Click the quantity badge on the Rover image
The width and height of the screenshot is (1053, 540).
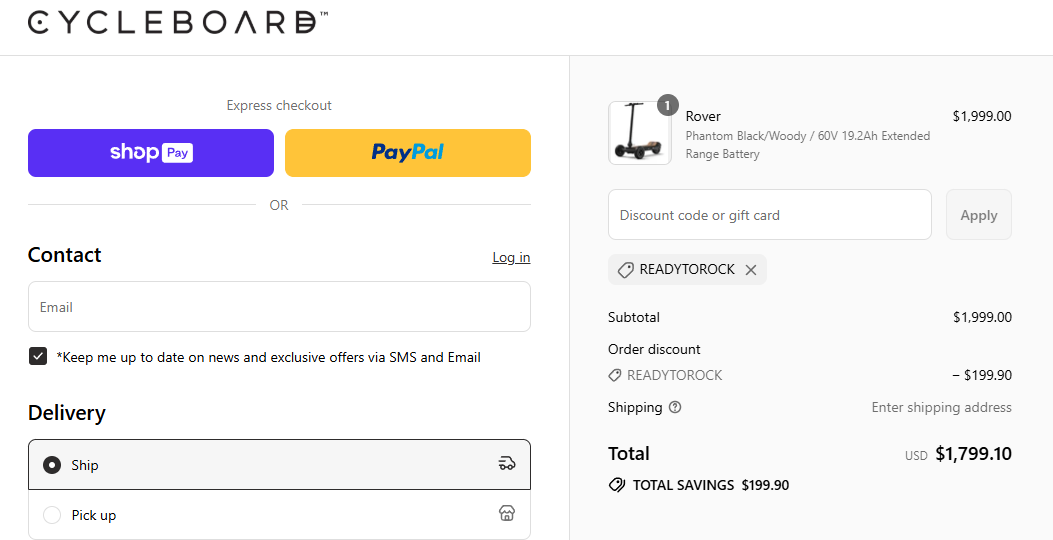click(x=668, y=105)
